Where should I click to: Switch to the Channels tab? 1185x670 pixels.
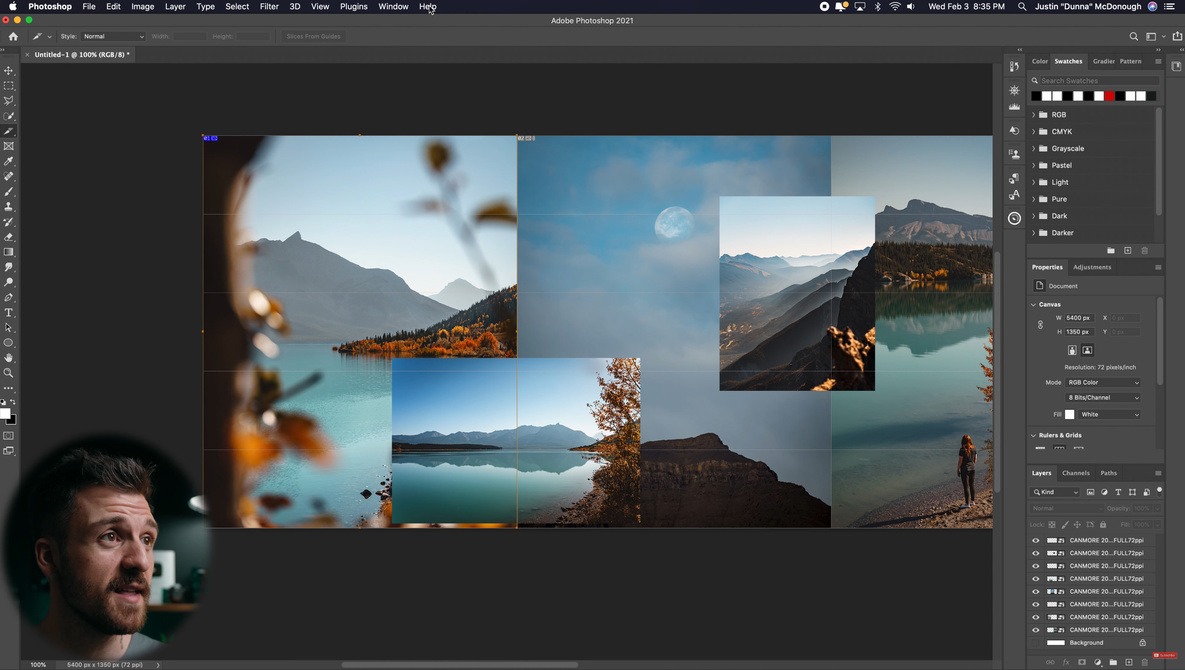[x=1075, y=472]
